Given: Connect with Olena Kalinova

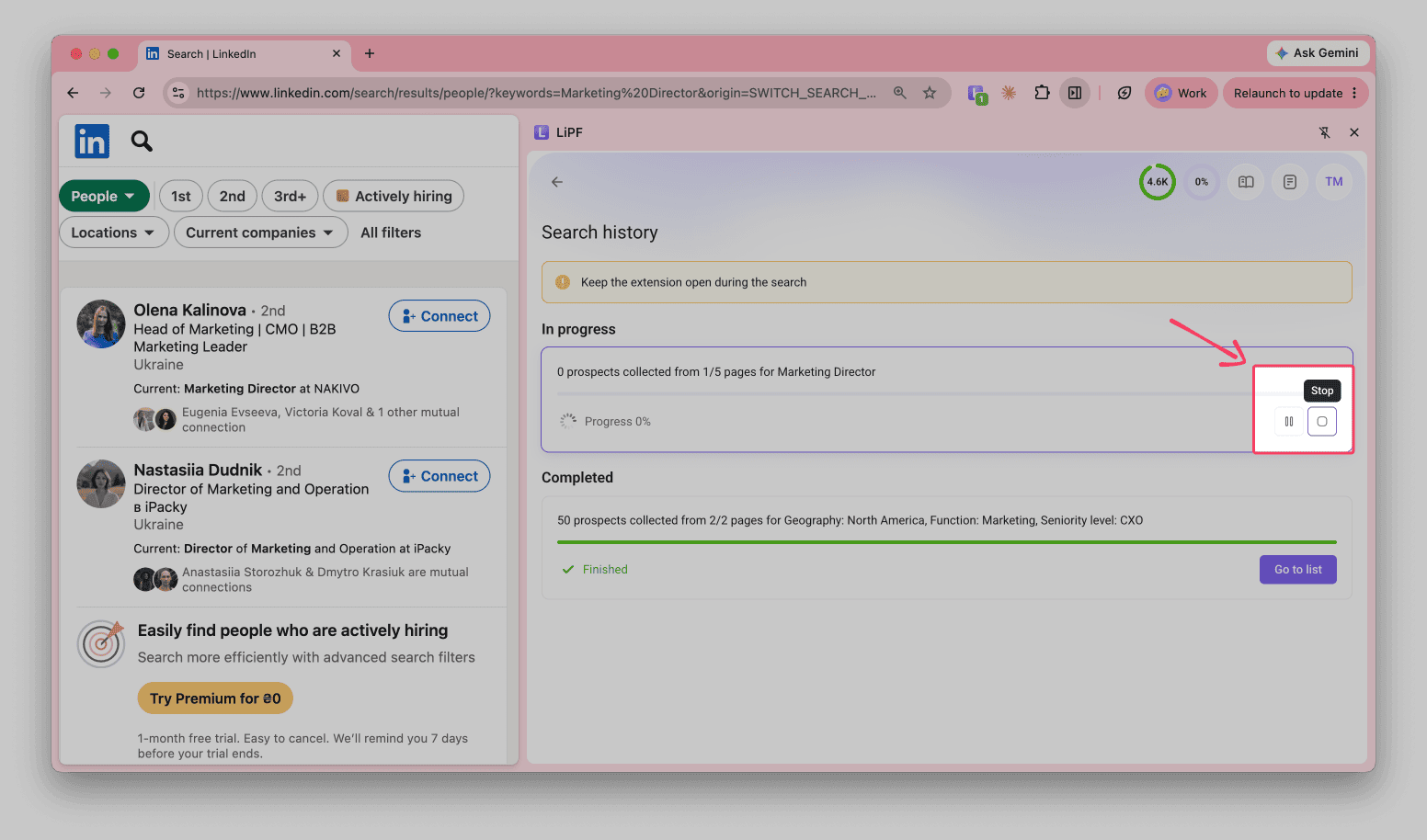Looking at the screenshot, I should coord(440,316).
